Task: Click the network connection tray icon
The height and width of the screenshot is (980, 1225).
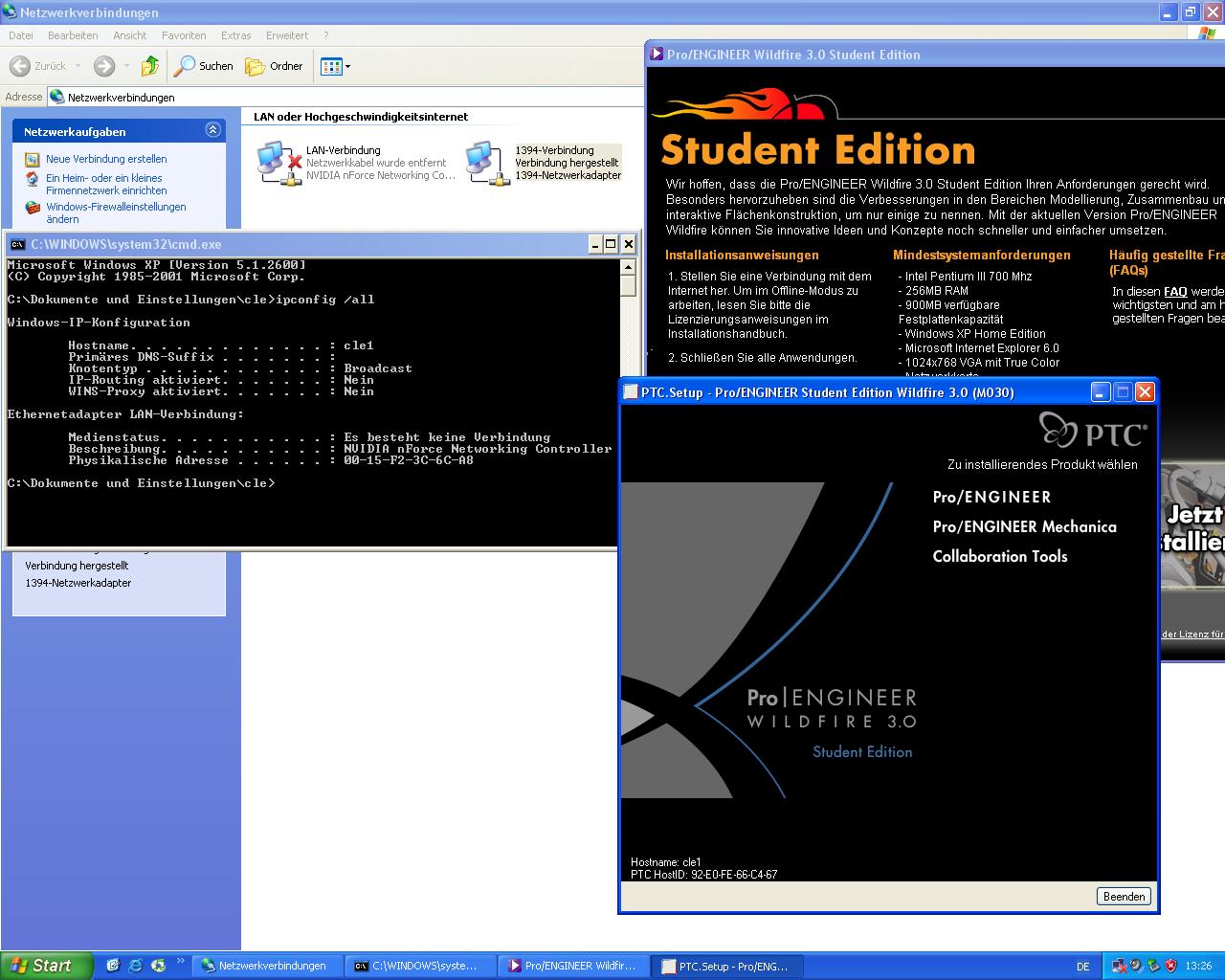Action: click(1120, 967)
